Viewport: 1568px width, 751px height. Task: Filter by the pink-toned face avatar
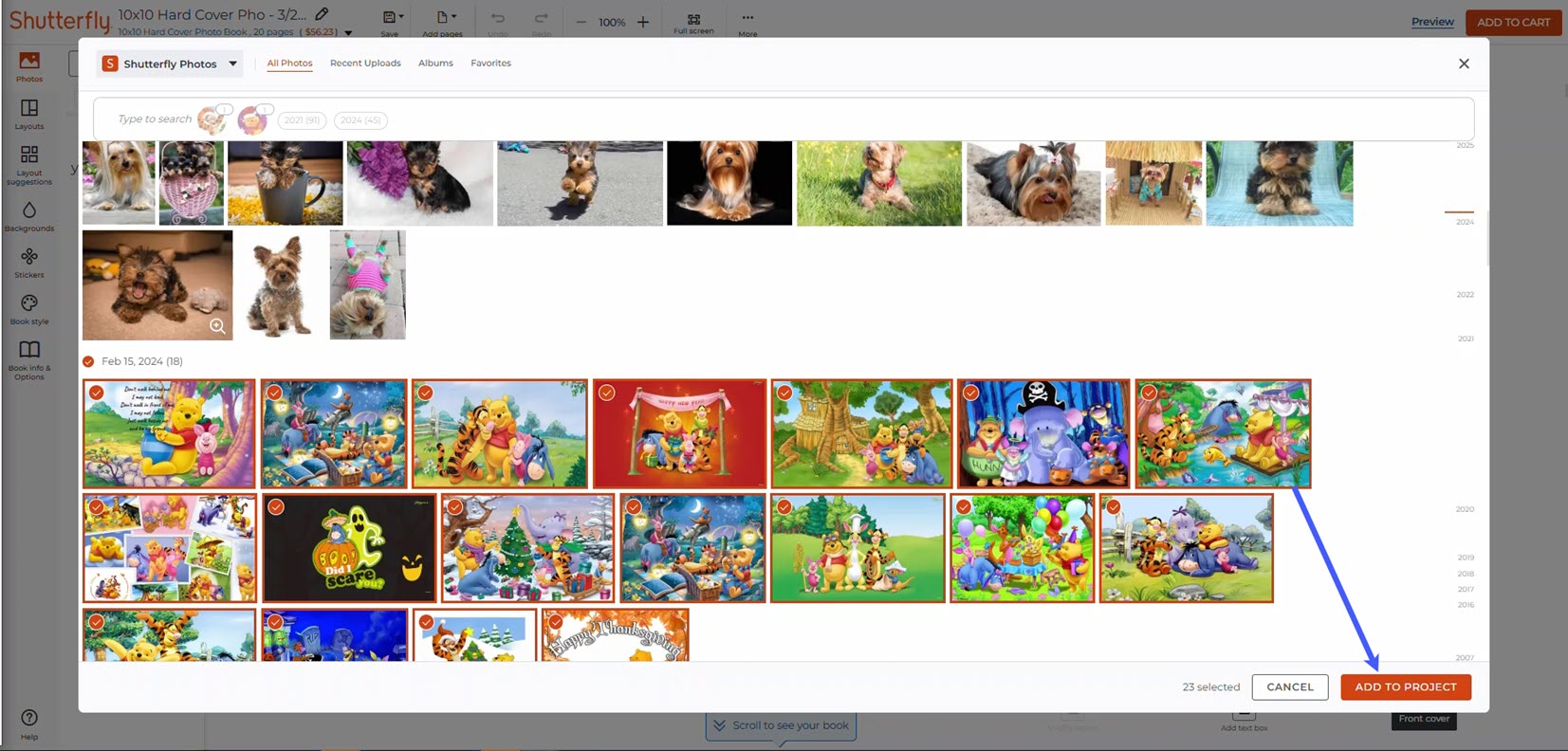pyautogui.click(x=252, y=119)
